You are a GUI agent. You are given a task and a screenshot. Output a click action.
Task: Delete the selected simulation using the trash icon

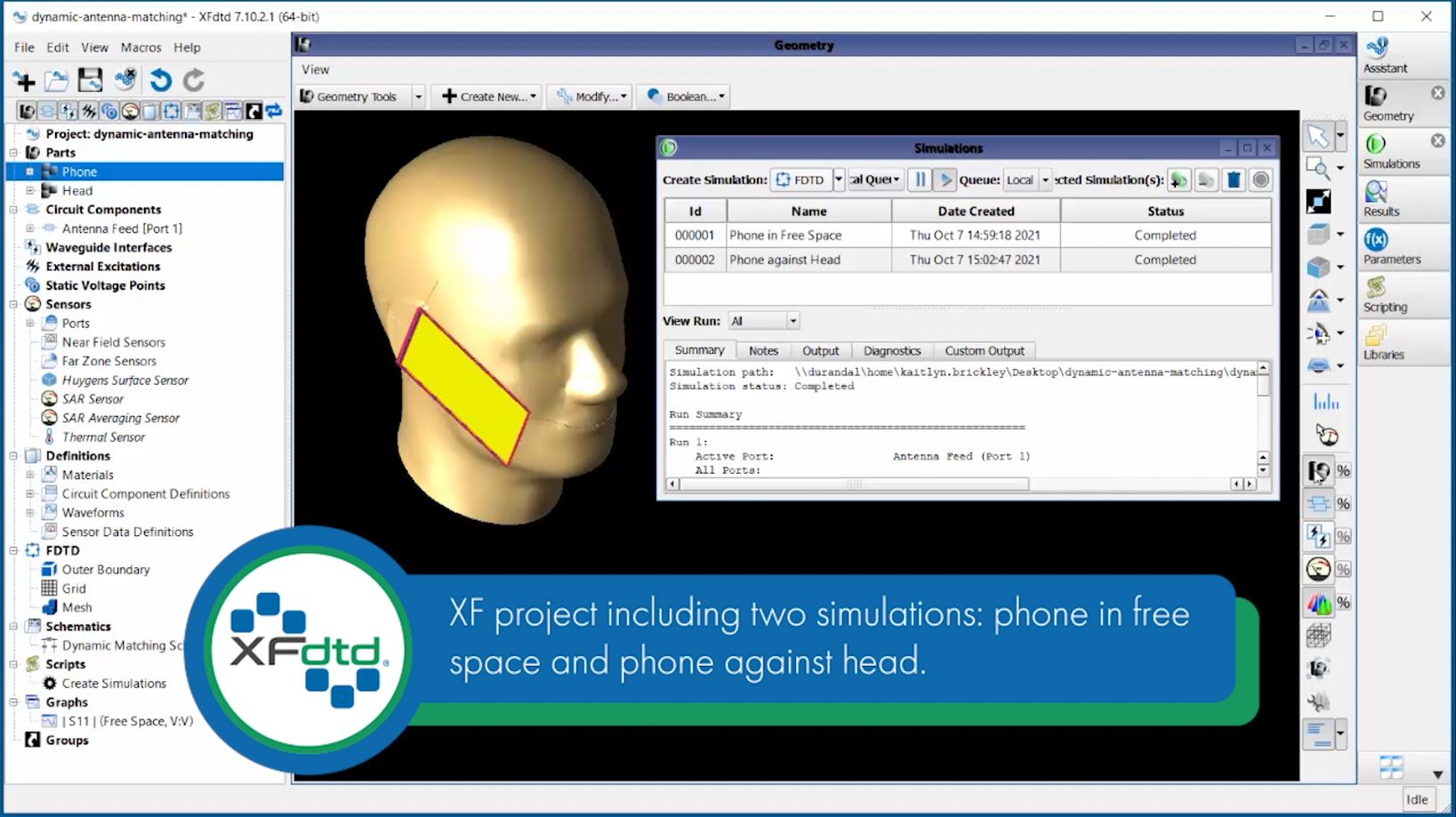(1234, 180)
